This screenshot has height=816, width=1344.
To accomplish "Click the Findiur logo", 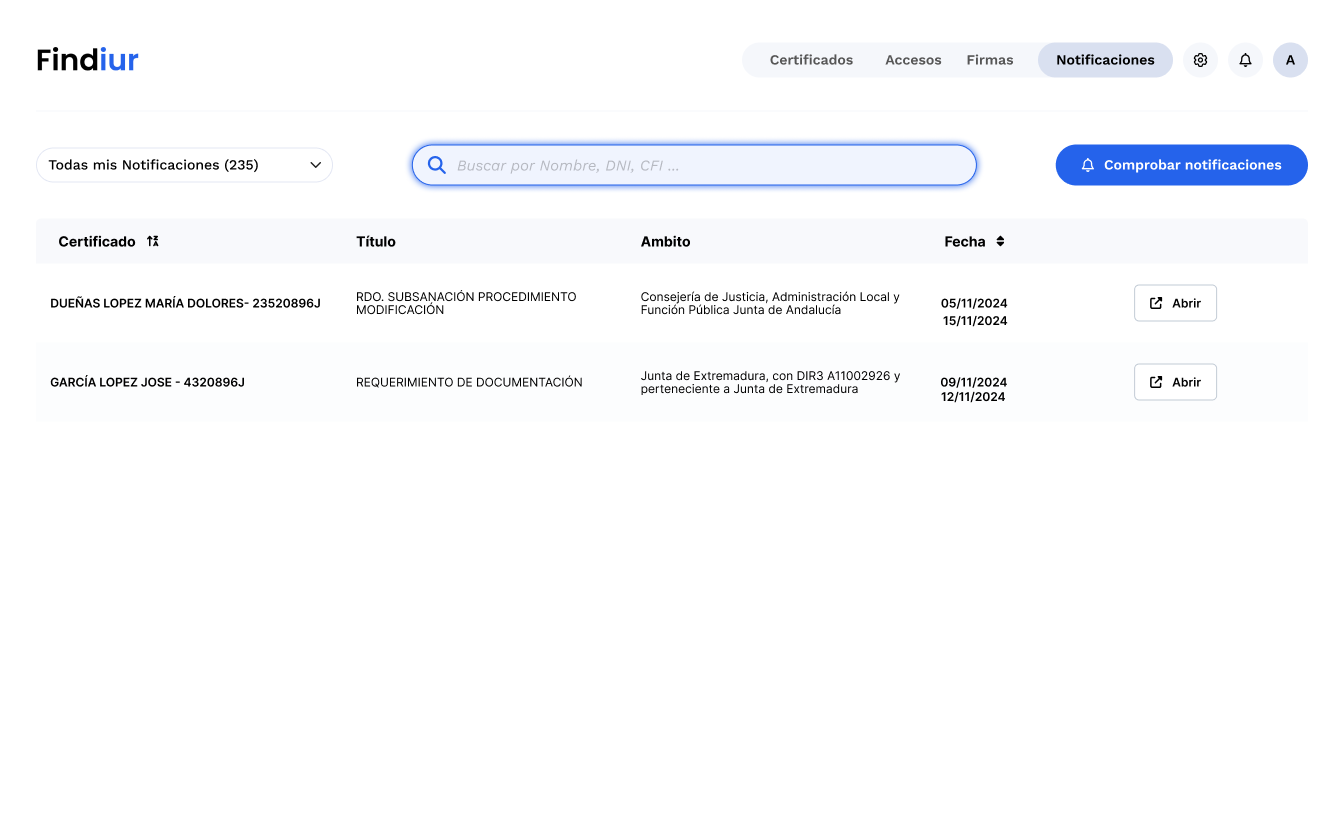I will (87, 60).
